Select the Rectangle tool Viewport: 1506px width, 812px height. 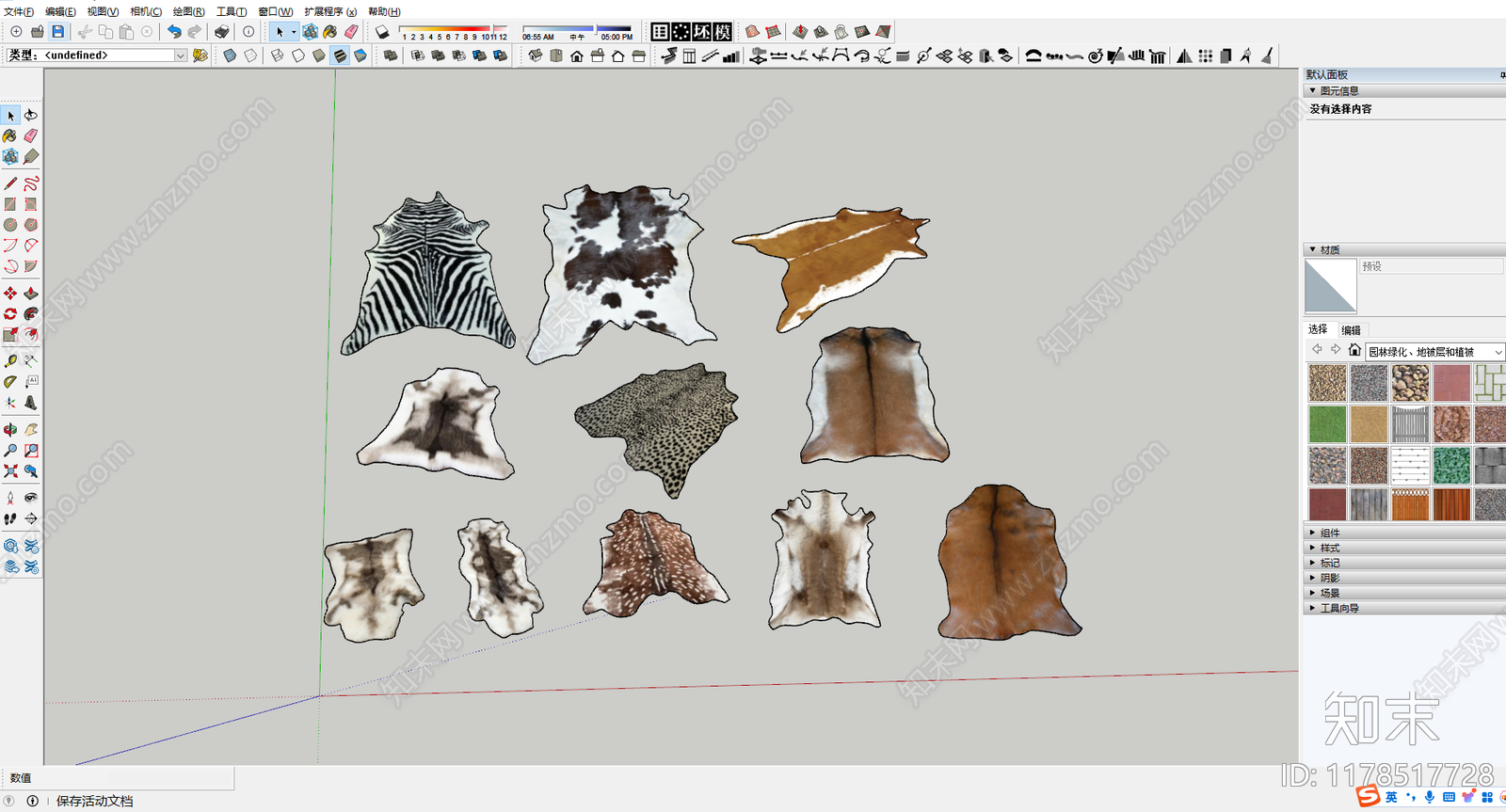pyautogui.click(x=10, y=204)
